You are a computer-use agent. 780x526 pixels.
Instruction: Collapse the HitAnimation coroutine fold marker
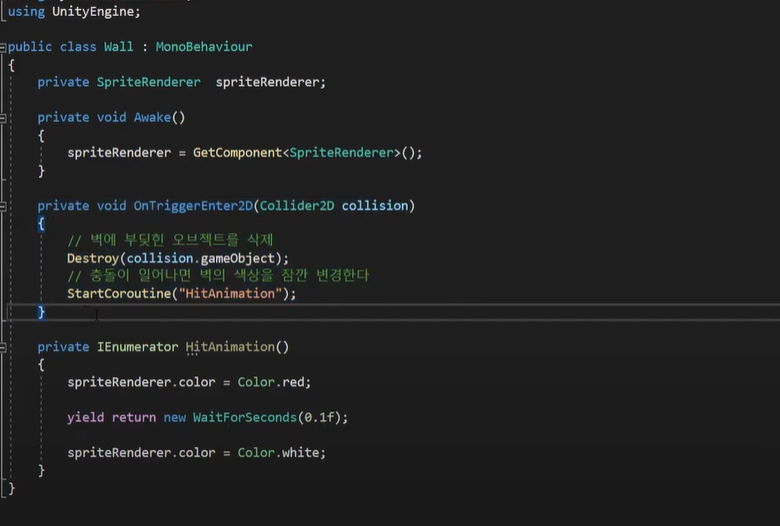(x=3, y=347)
